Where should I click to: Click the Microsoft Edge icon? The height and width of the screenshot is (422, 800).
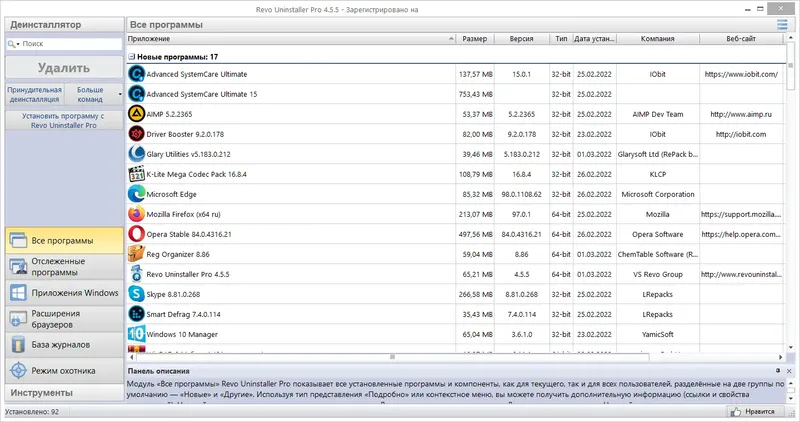click(x=136, y=194)
